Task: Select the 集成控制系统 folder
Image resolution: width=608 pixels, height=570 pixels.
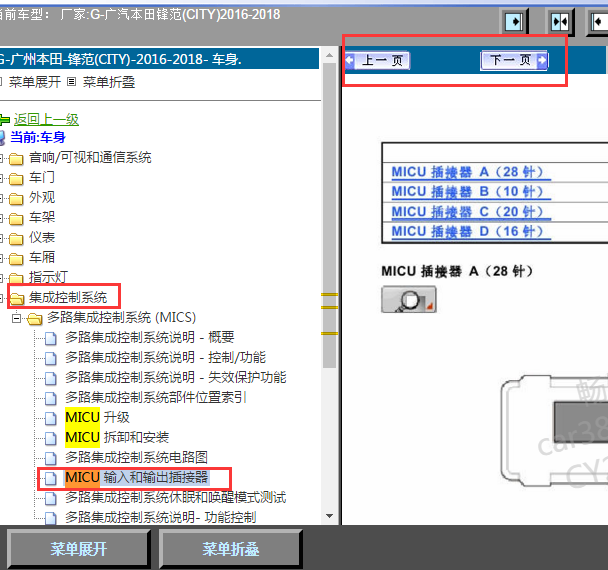Action: tap(68, 297)
